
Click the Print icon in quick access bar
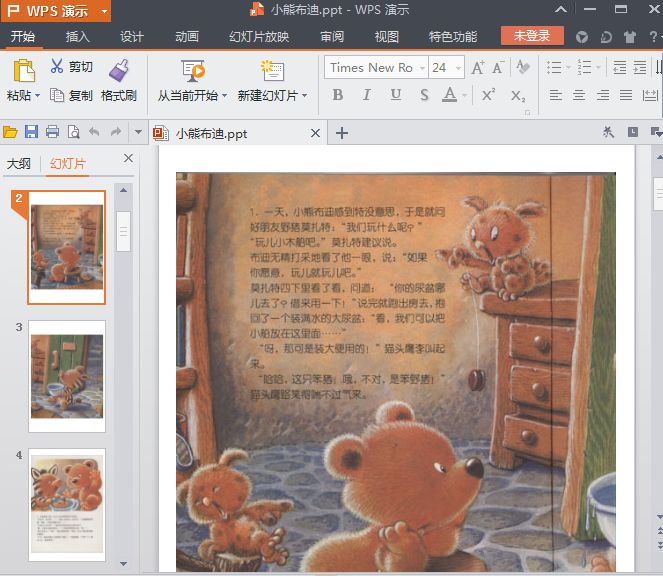pyautogui.click(x=52, y=132)
